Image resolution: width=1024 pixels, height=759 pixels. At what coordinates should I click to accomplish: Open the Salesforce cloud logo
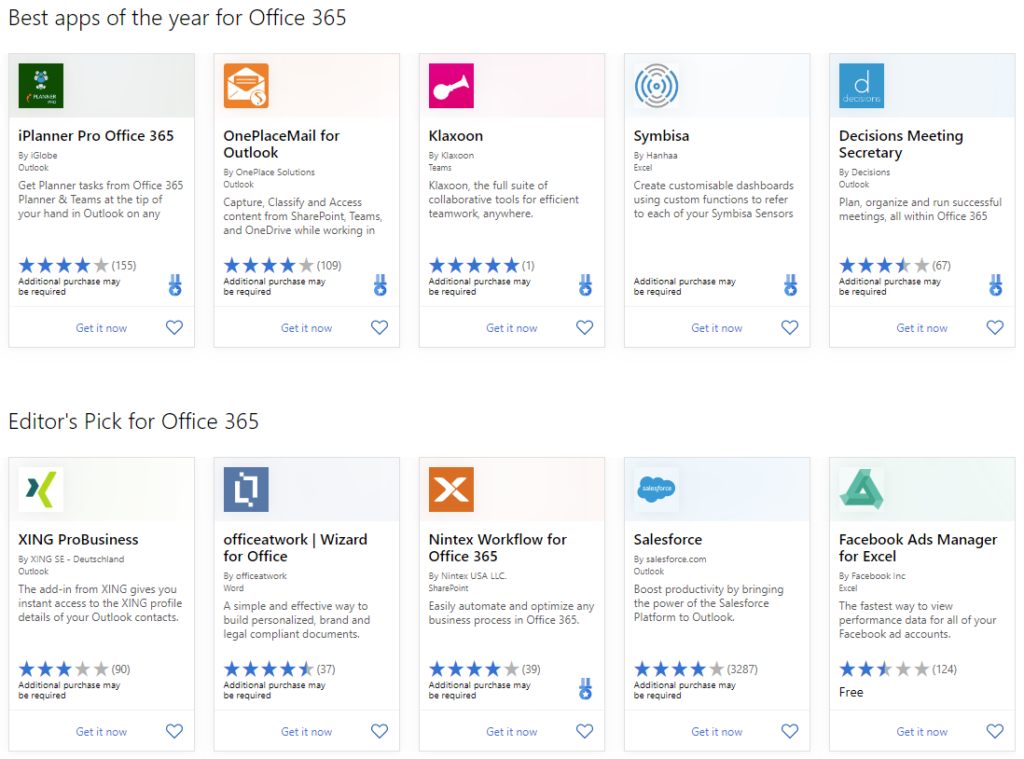coord(656,489)
